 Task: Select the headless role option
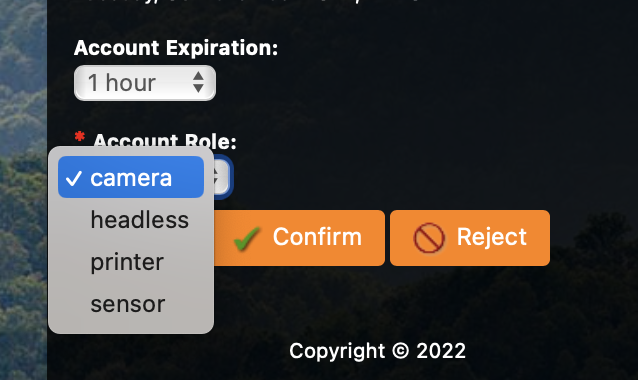[x=131, y=220]
